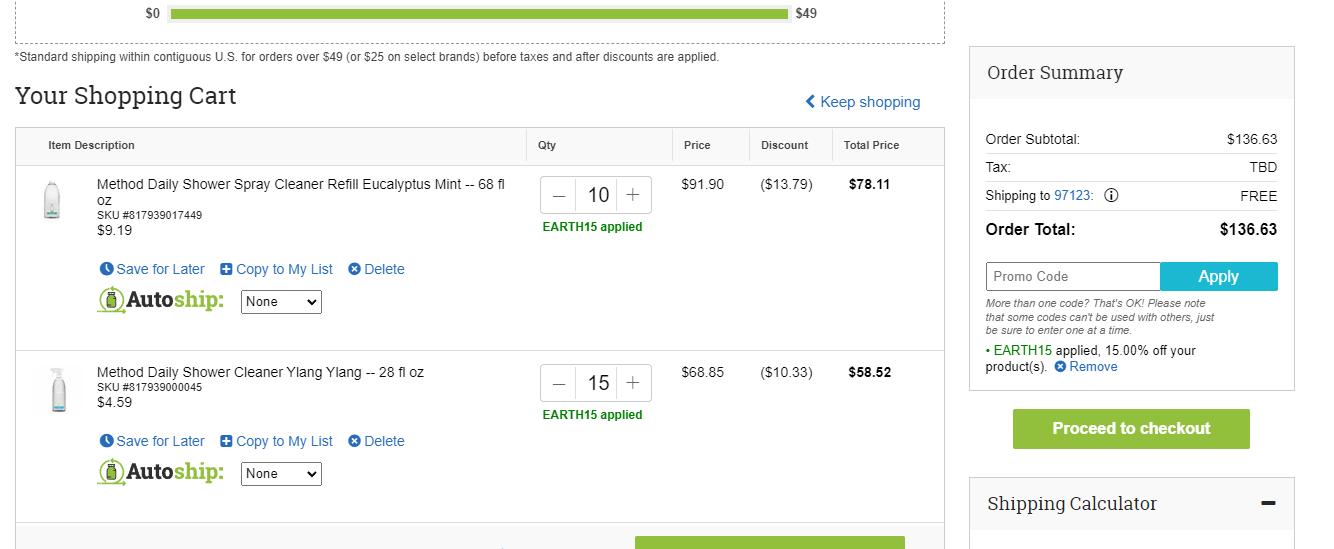Copy Ylang Ylang cleaner to My List
This screenshot has width=1334, height=549.
point(277,441)
